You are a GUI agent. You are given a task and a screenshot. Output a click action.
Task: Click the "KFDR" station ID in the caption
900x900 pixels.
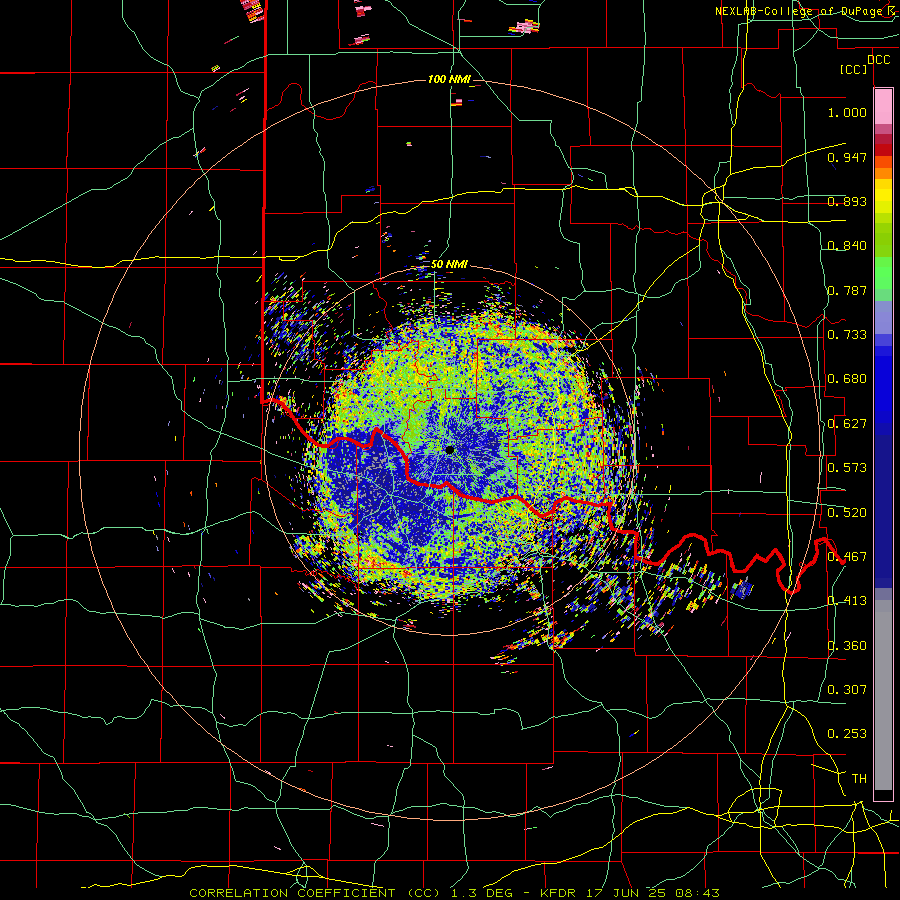tap(560, 893)
